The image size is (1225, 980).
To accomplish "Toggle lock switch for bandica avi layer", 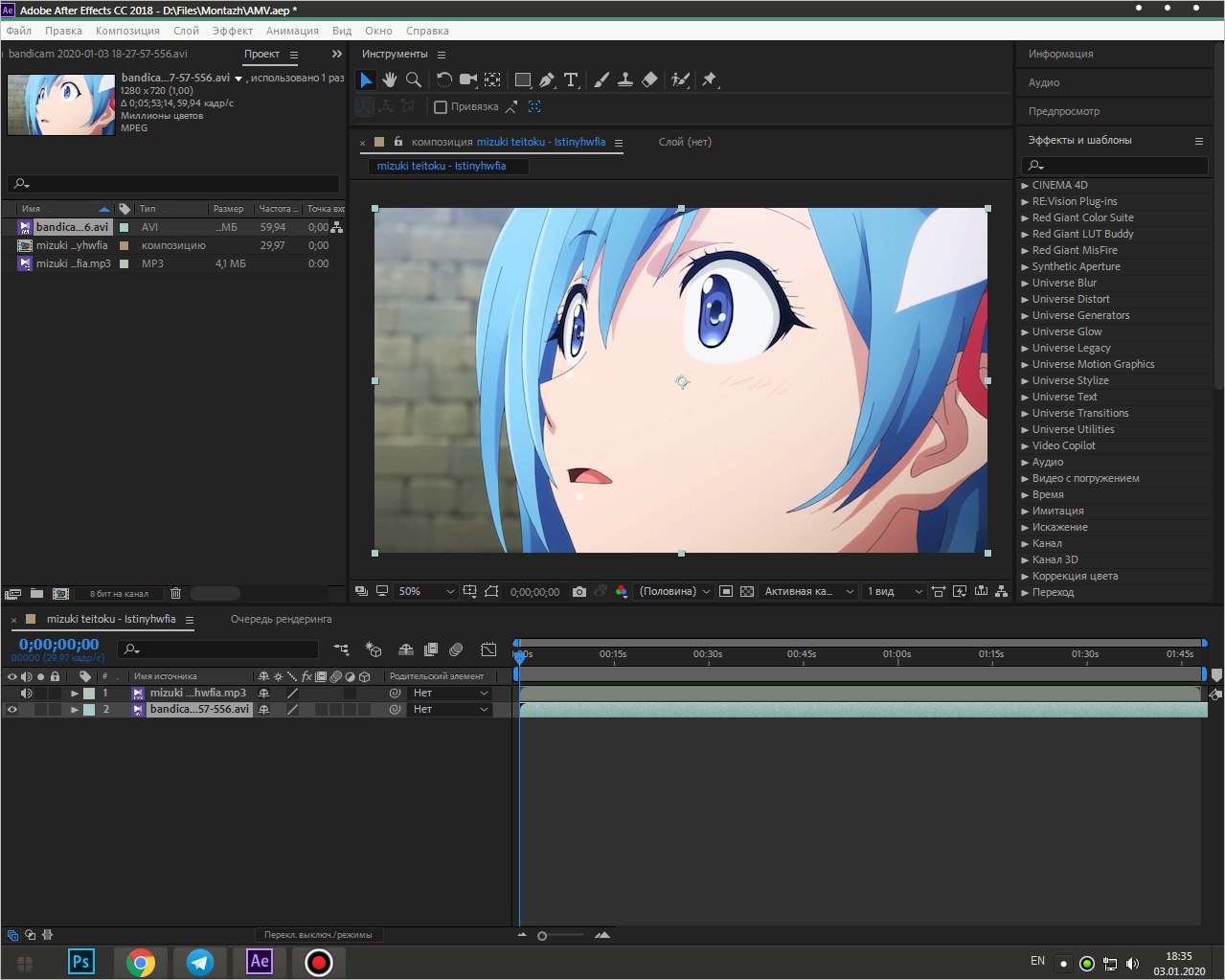I will 55,710.
